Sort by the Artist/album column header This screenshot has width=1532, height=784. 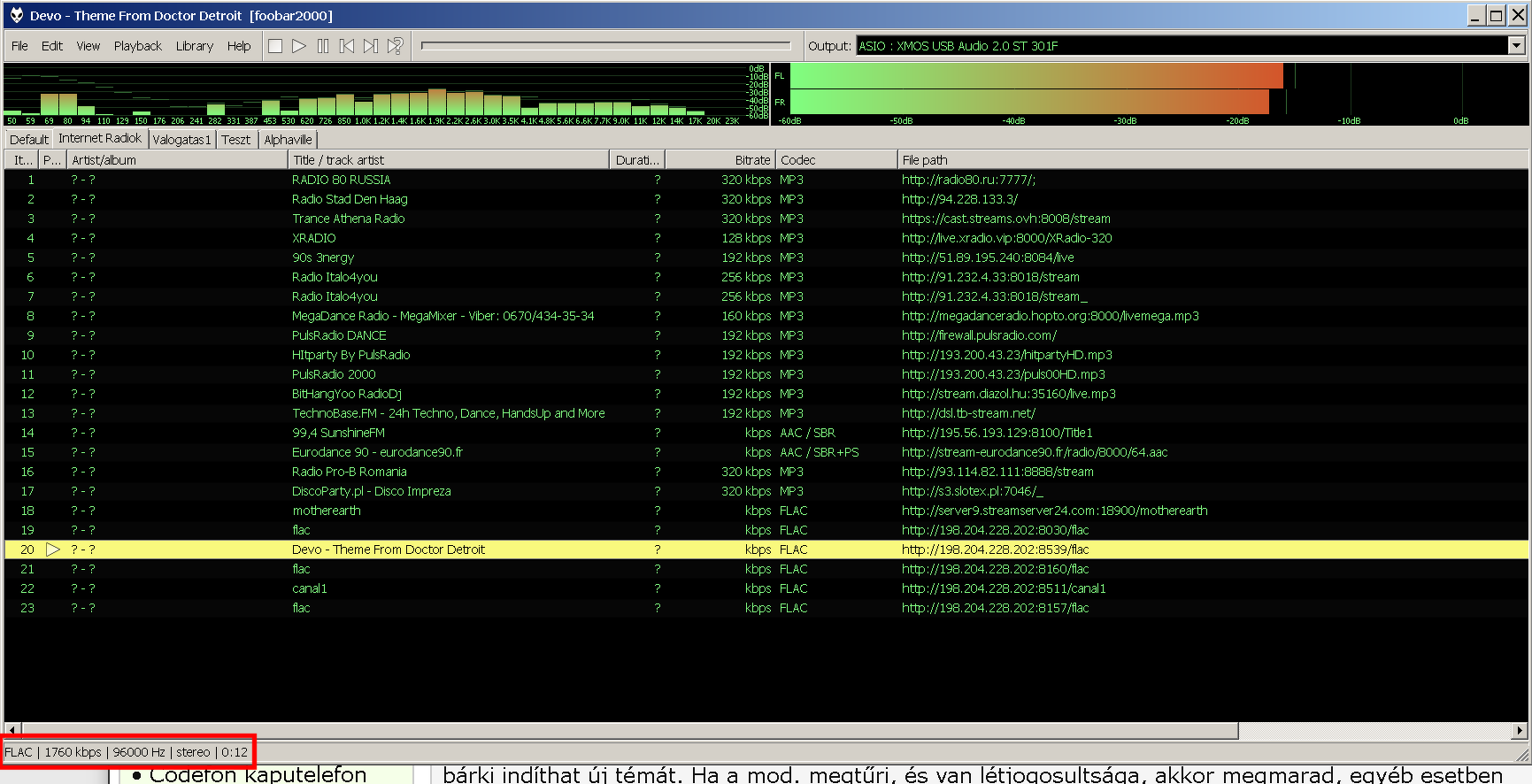point(177,160)
